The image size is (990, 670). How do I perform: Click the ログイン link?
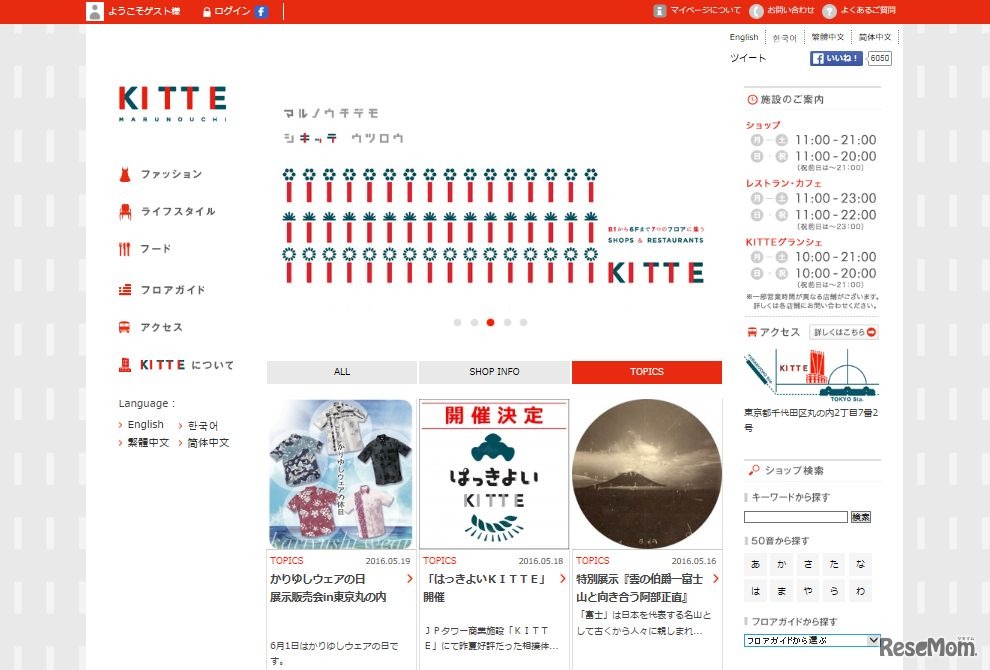[x=232, y=11]
